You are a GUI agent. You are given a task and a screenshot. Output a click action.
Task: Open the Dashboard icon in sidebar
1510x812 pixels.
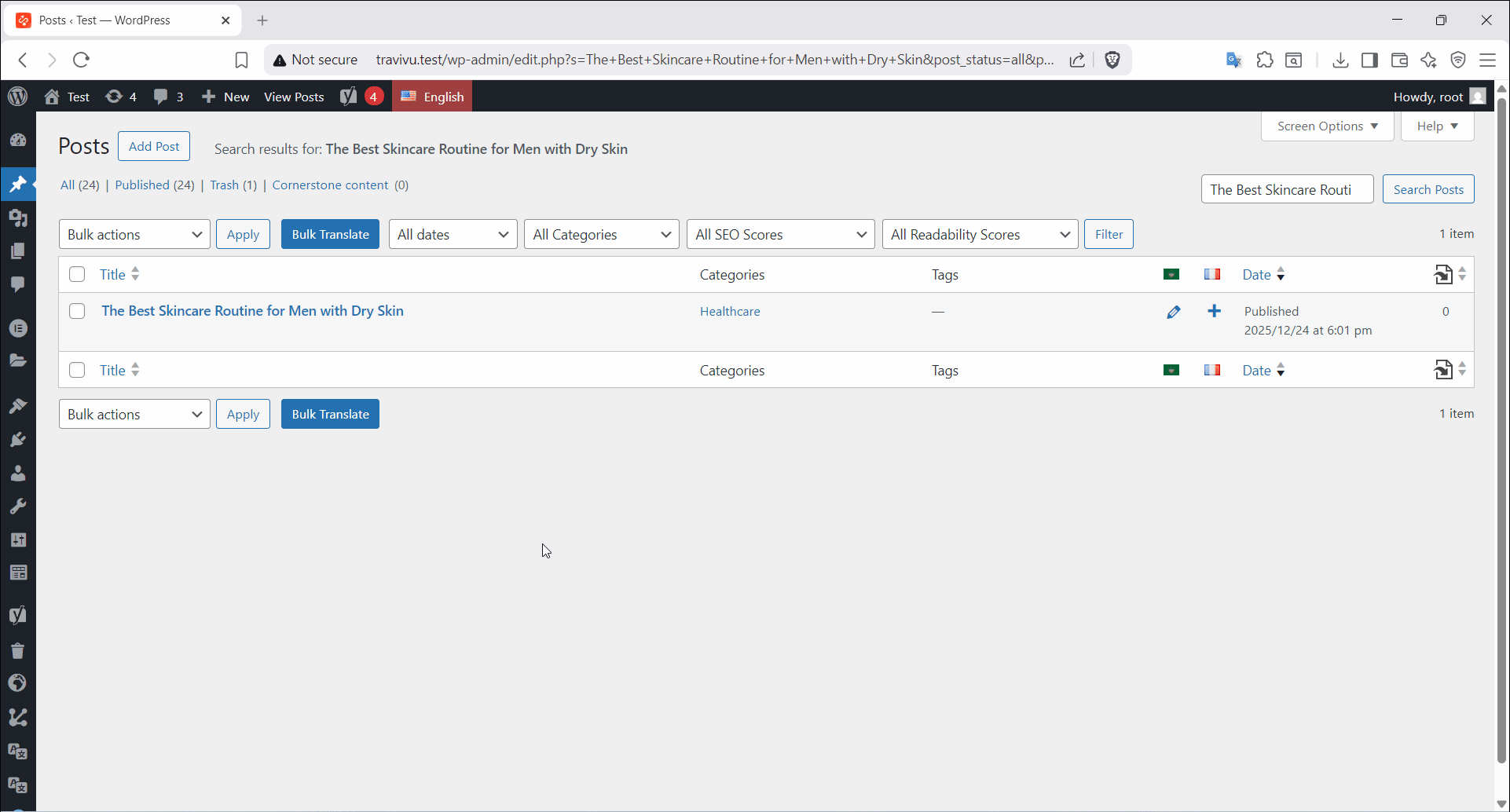(18, 140)
